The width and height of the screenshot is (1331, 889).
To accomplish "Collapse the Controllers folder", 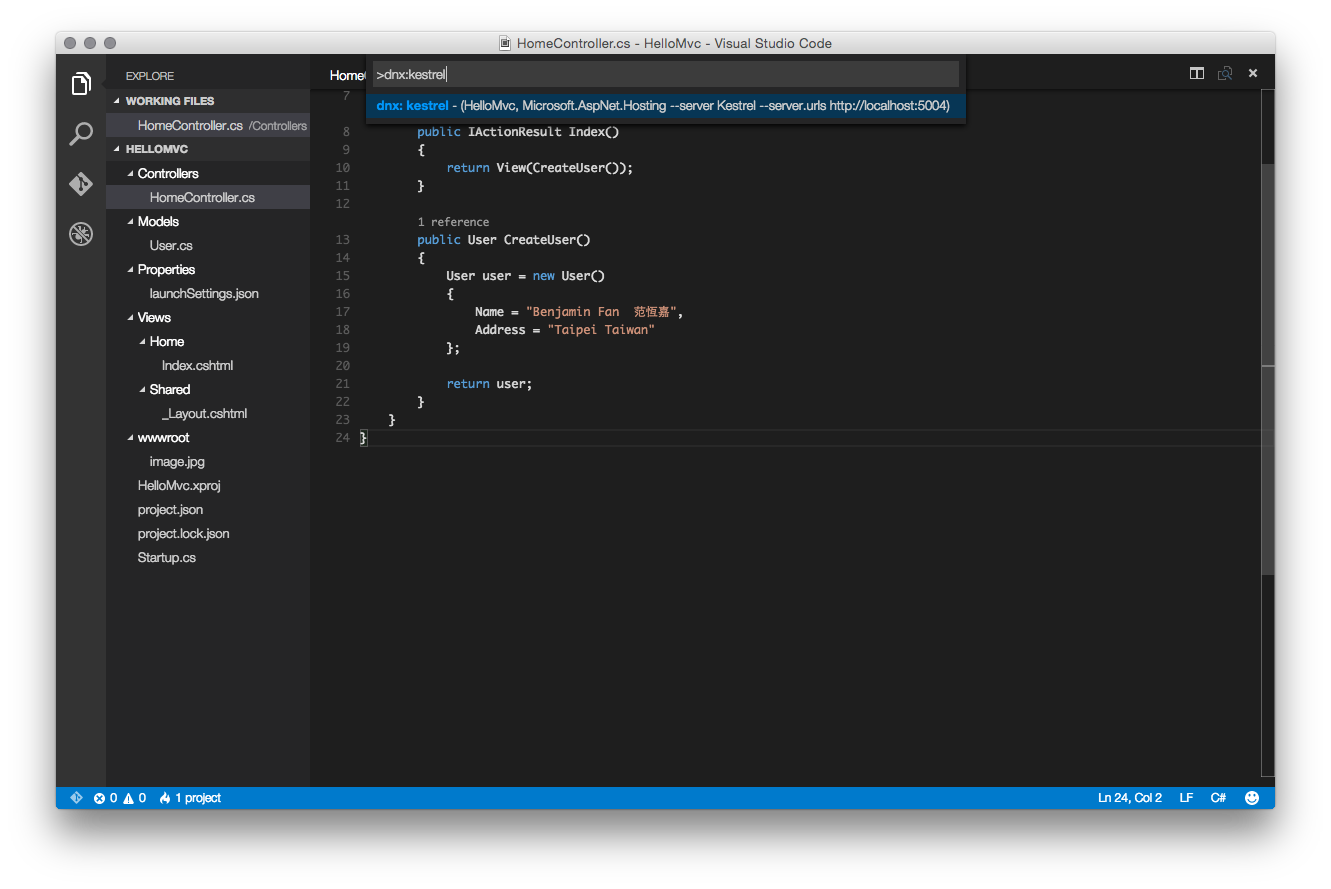I will 130,174.
